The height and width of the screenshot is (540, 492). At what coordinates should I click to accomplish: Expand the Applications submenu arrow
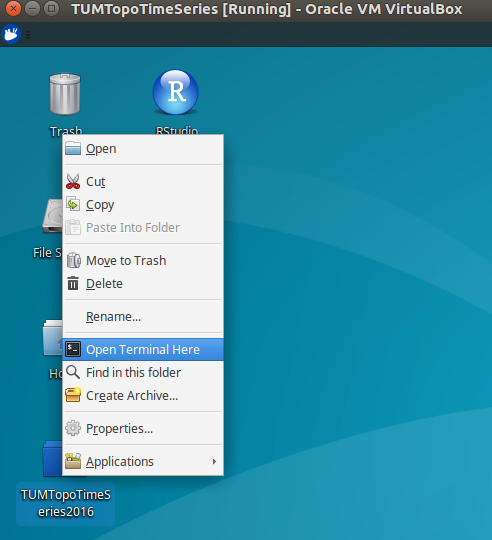[x=214, y=461]
